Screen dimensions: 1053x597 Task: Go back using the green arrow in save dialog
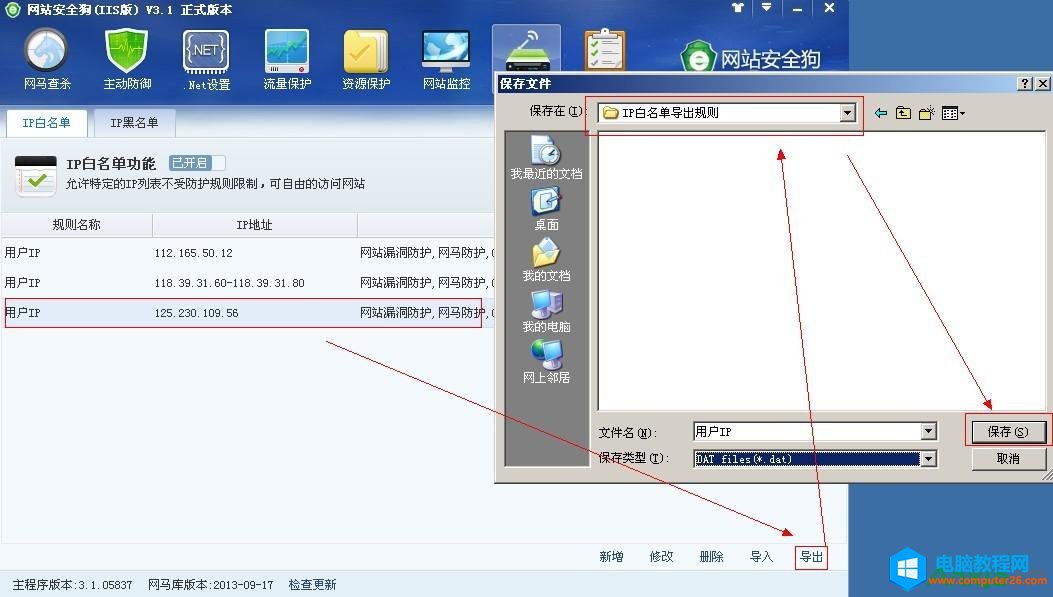[880, 113]
